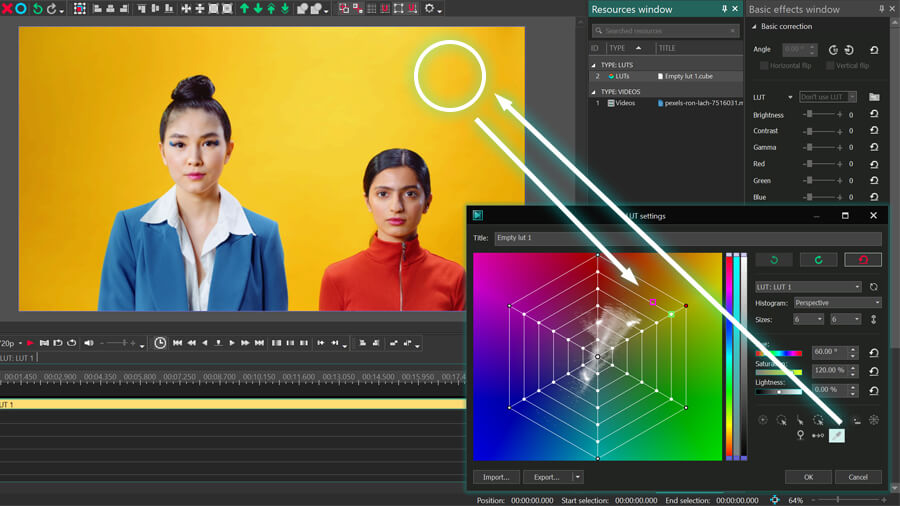This screenshot has width=900, height=506.
Task: Collapse the TYPE: LUTS group in Resources
Action: click(x=593, y=65)
